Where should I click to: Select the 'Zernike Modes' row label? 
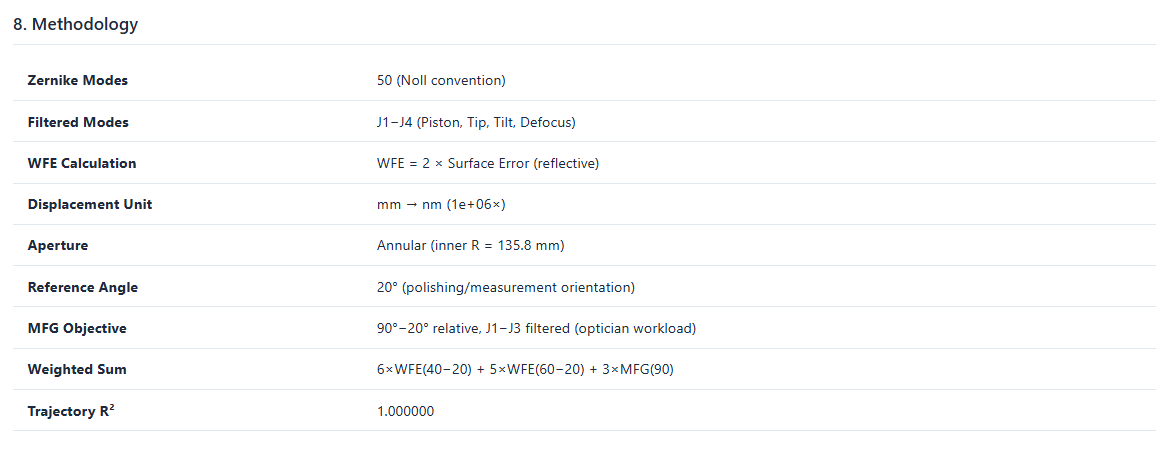coord(78,80)
